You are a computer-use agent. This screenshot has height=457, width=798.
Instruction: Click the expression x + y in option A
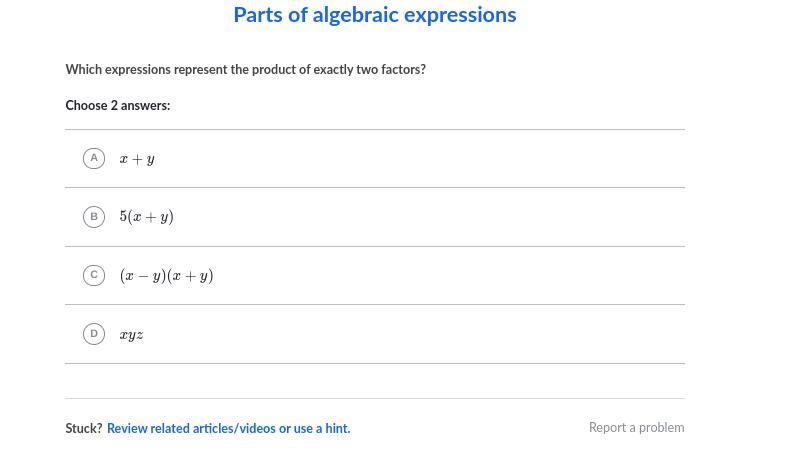click(x=137, y=159)
